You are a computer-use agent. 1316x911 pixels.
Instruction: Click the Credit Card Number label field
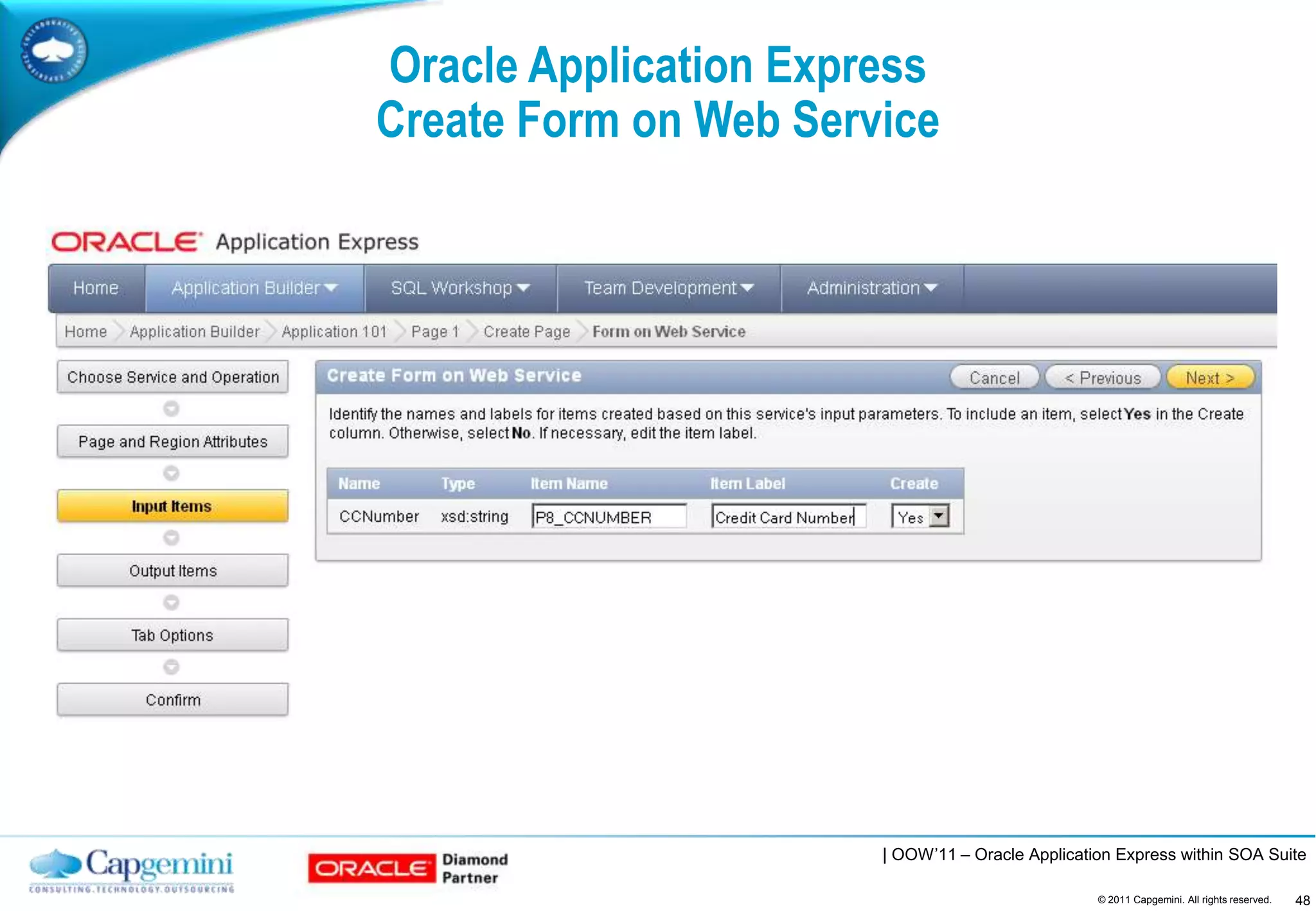(788, 517)
